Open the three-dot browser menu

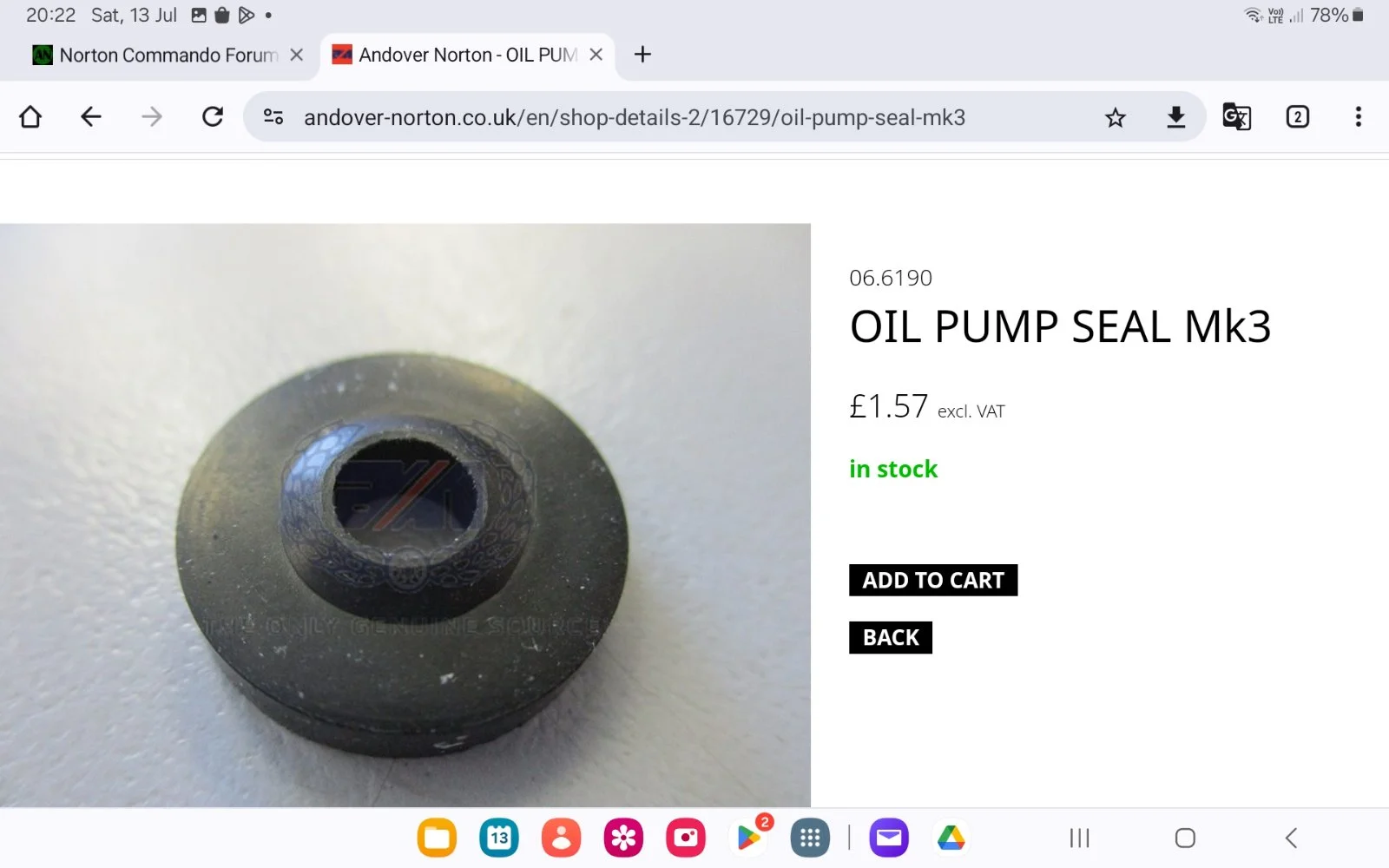pos(1358,117)
